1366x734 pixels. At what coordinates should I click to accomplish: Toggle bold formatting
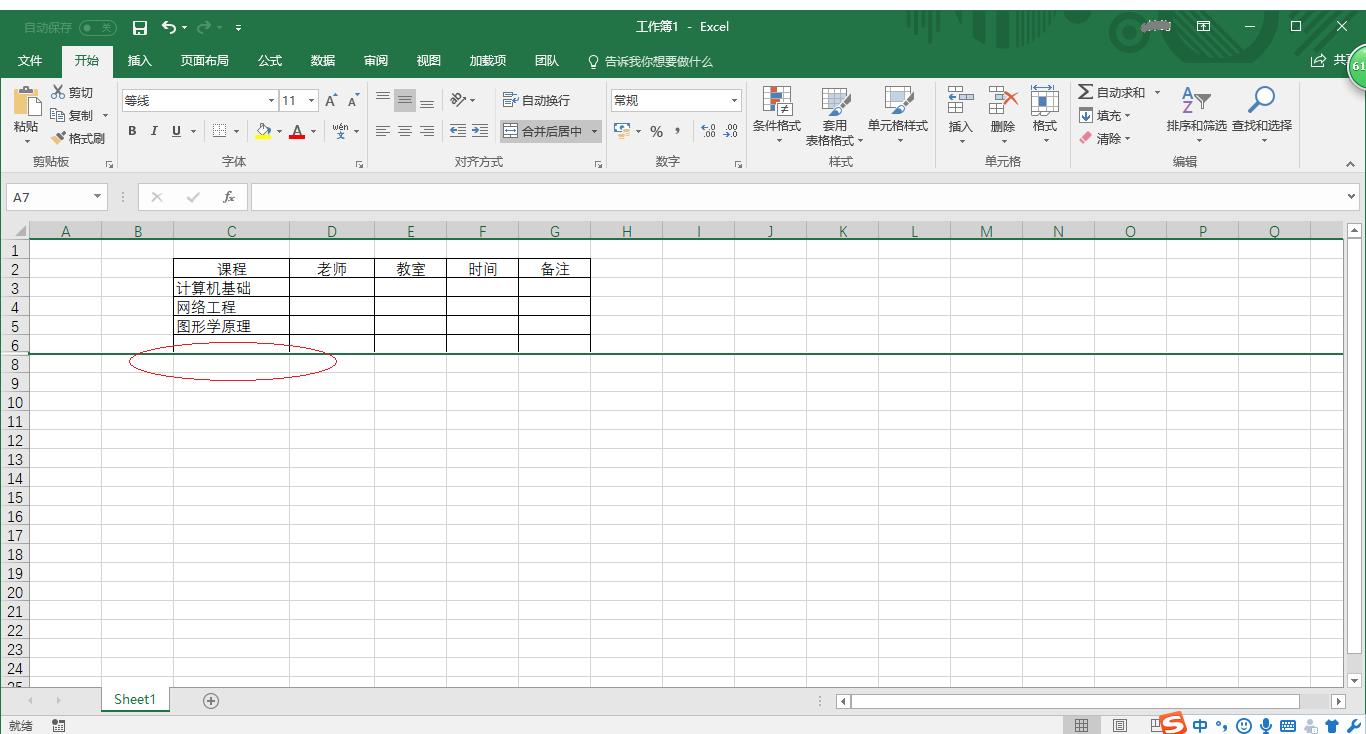coord(131,130)
